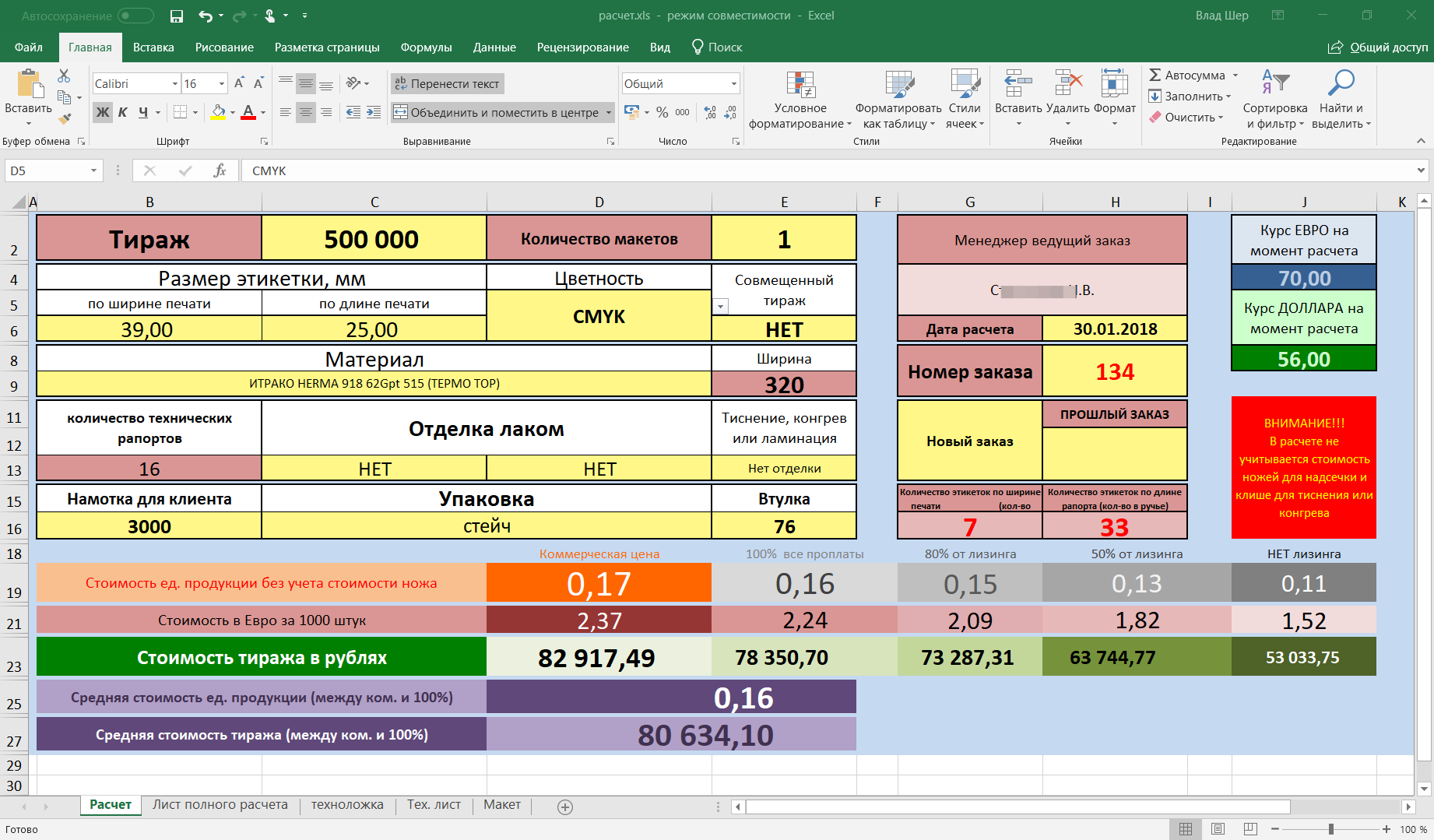Image resolution: width=1434 pixels, height=840 pixels.
Task: Click the increase indent icon
Action: pos(374,112)
